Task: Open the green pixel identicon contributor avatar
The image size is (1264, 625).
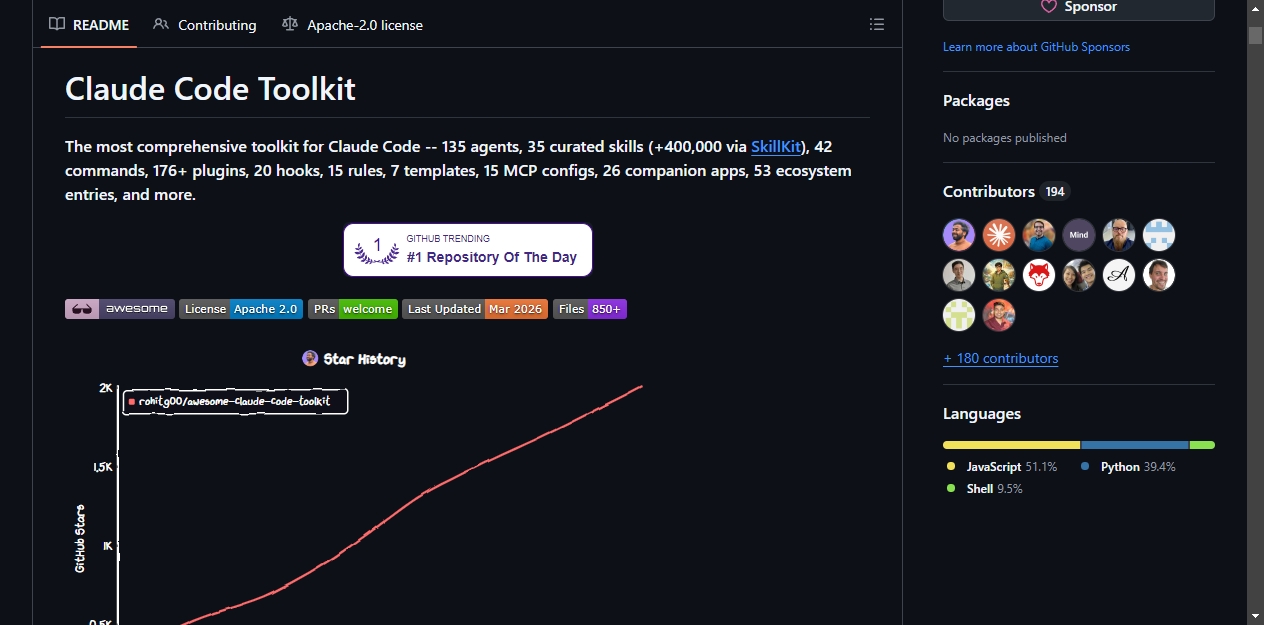Action: point(959,315)
